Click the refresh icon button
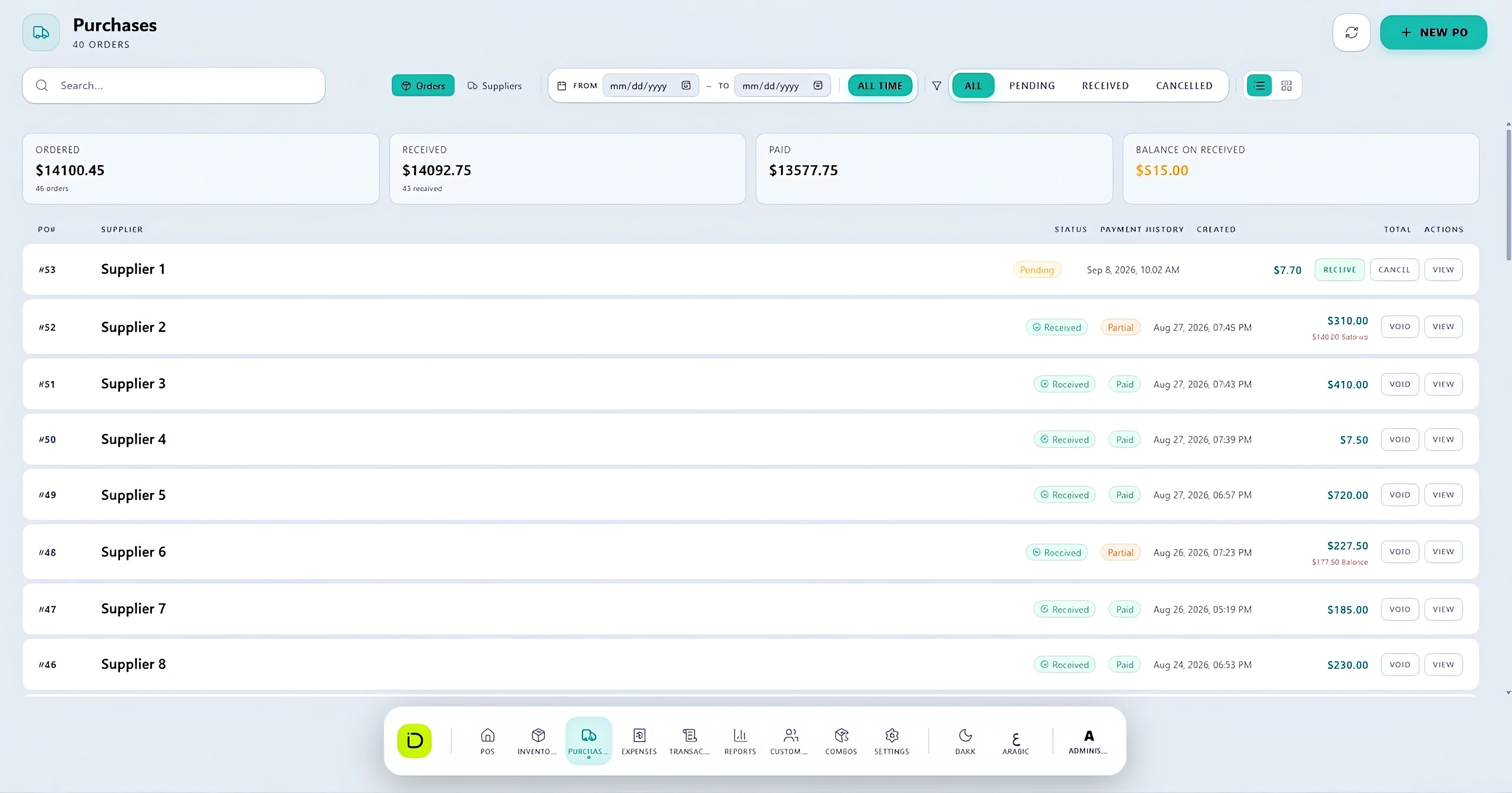 pos(1351,32)
